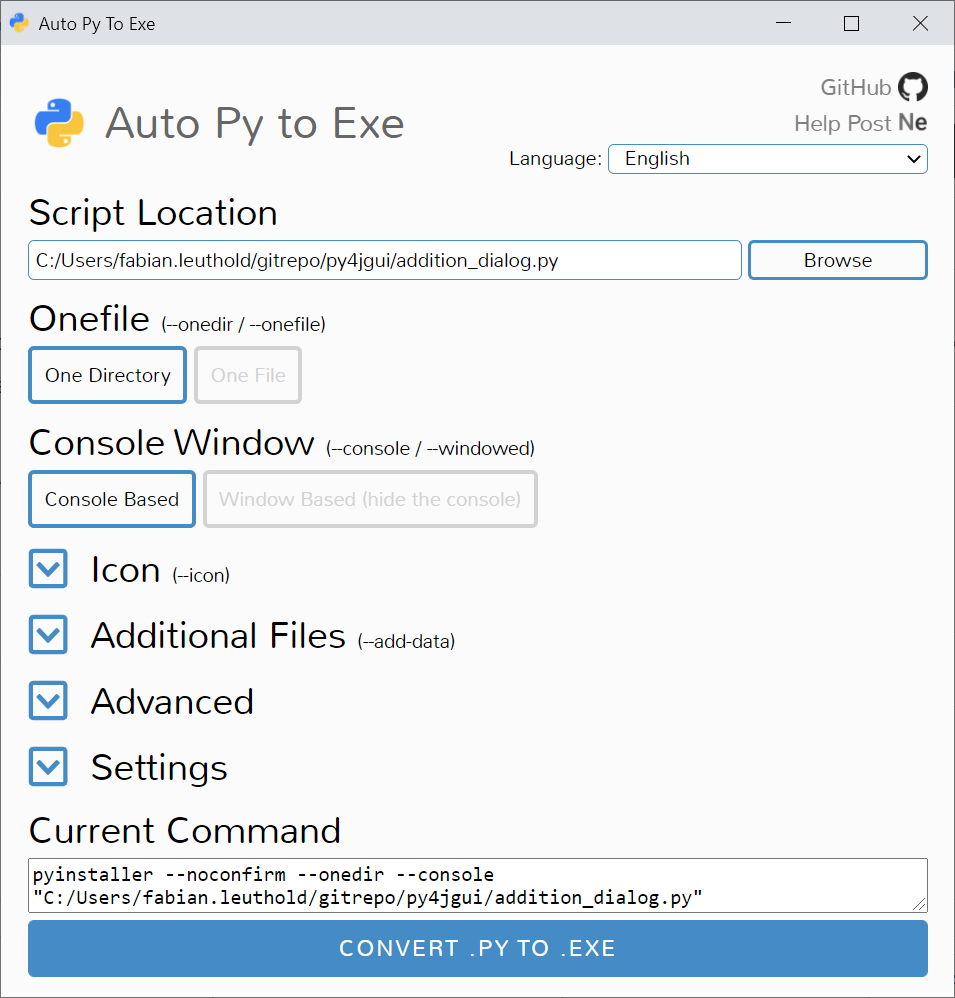Expand the Icon section chevron
Image resolution: width=955 pixels, height=998 pixels.
click(48, 568)
